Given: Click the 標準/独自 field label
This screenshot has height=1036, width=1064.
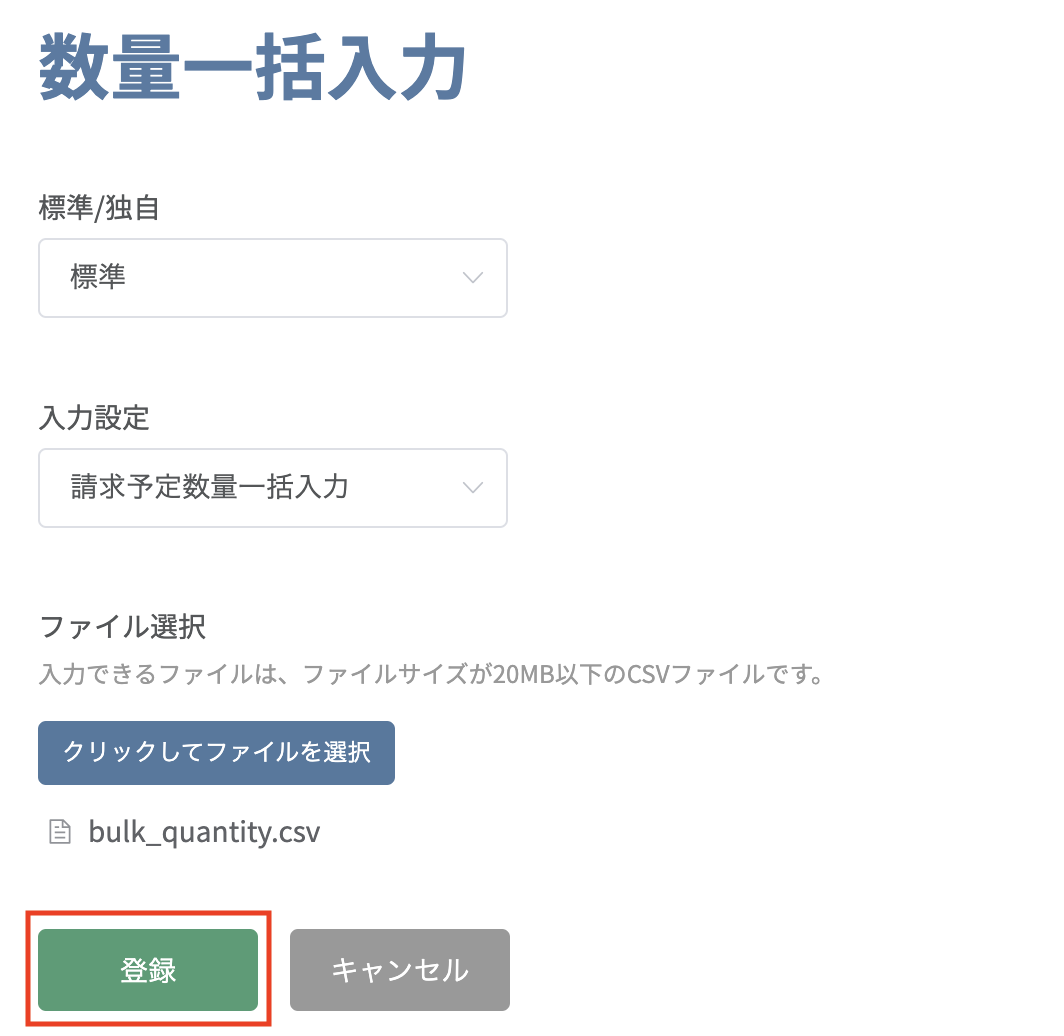Looking at the screenshot, I should point(99,208).
